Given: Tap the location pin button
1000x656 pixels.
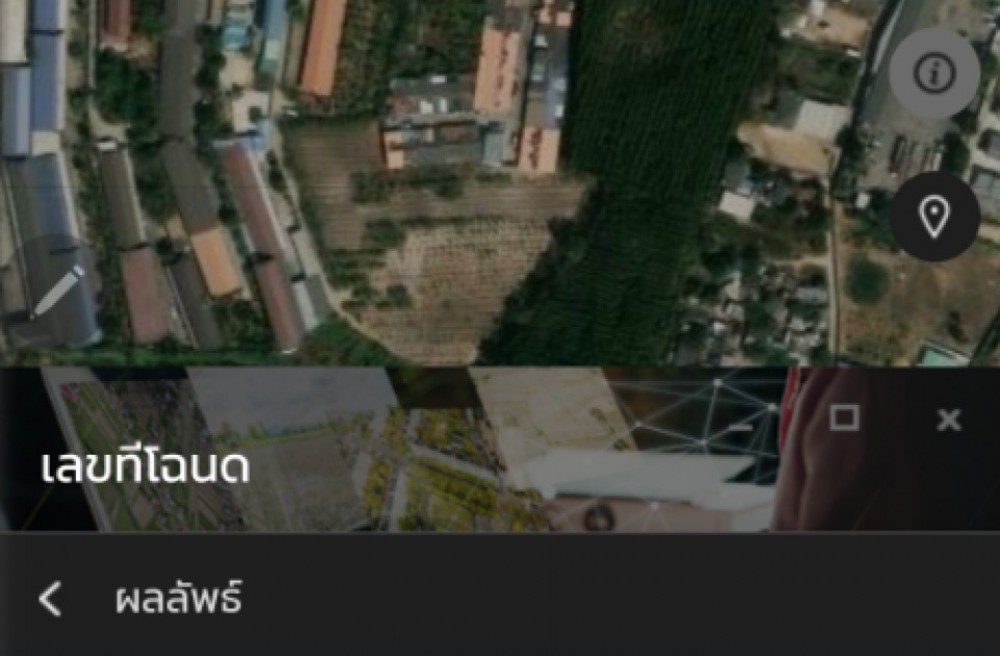Looking at the screenshot, I should coord(934,216).
